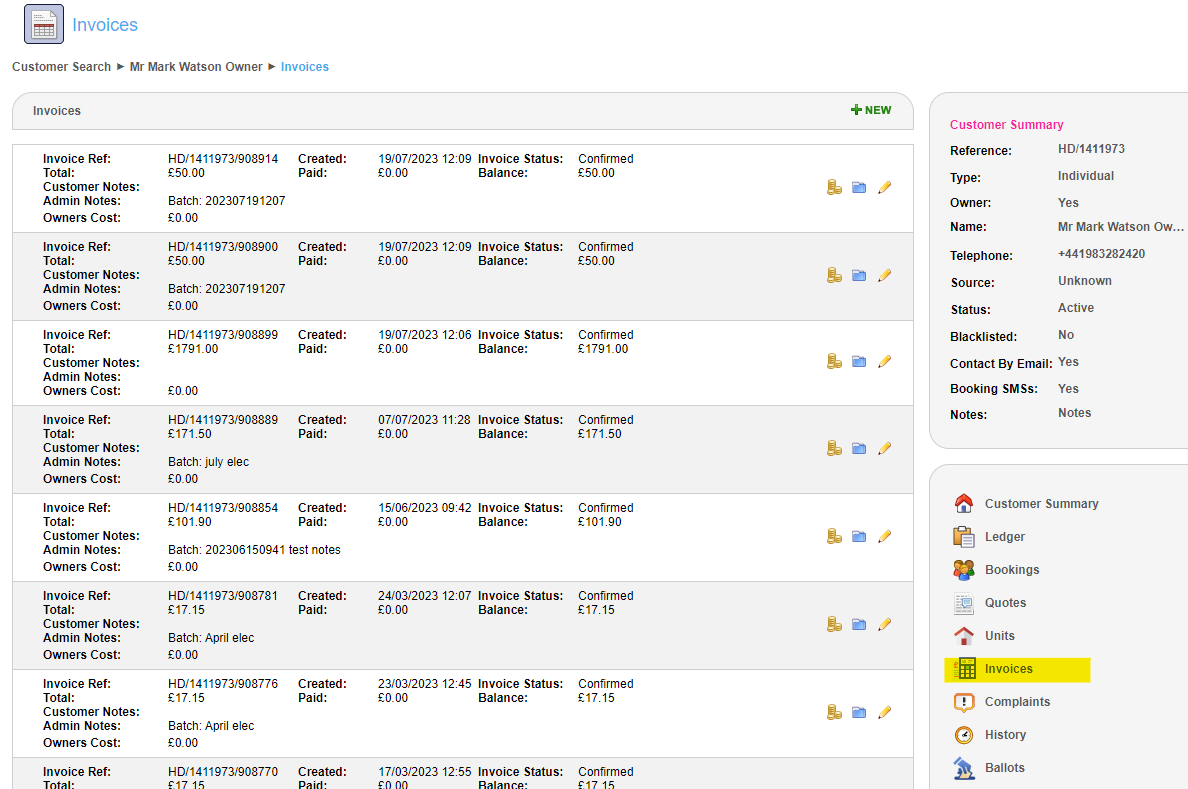Open payment coins icon for invoice 908914
The width and height of the screenshot is (1188, 789).
(834, 187)
